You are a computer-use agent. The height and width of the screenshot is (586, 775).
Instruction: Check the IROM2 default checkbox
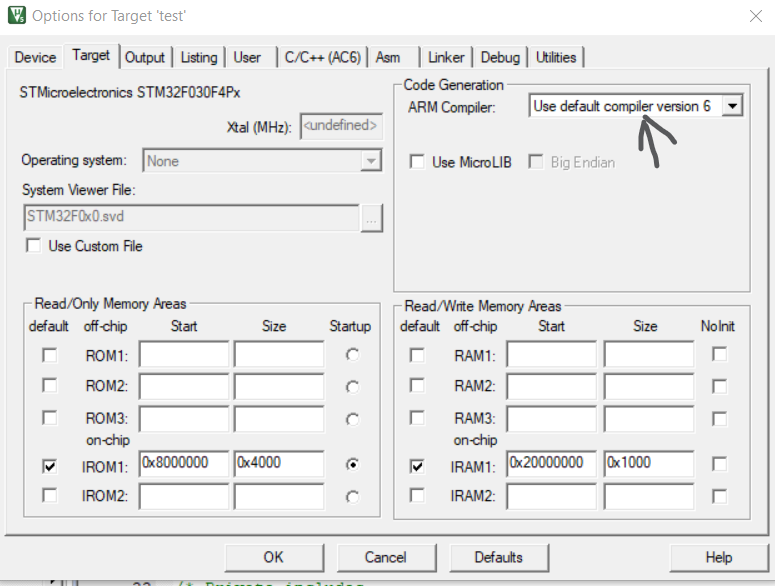[x=49, y=495]
